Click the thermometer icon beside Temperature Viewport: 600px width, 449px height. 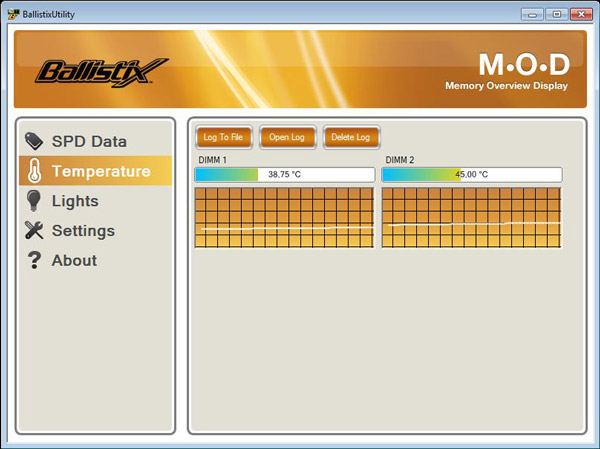coord(34,171)
